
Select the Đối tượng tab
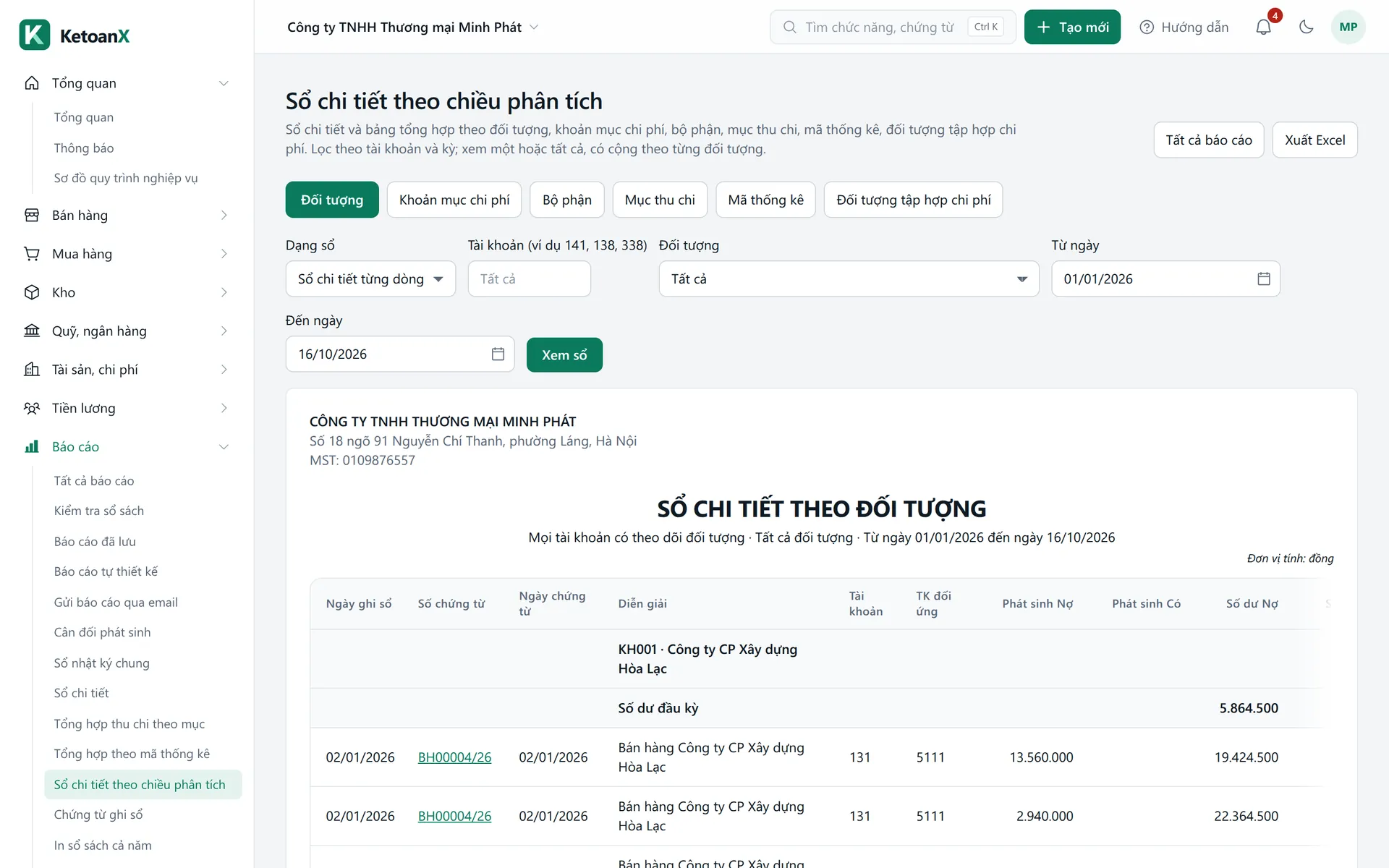tap(332, 200)
